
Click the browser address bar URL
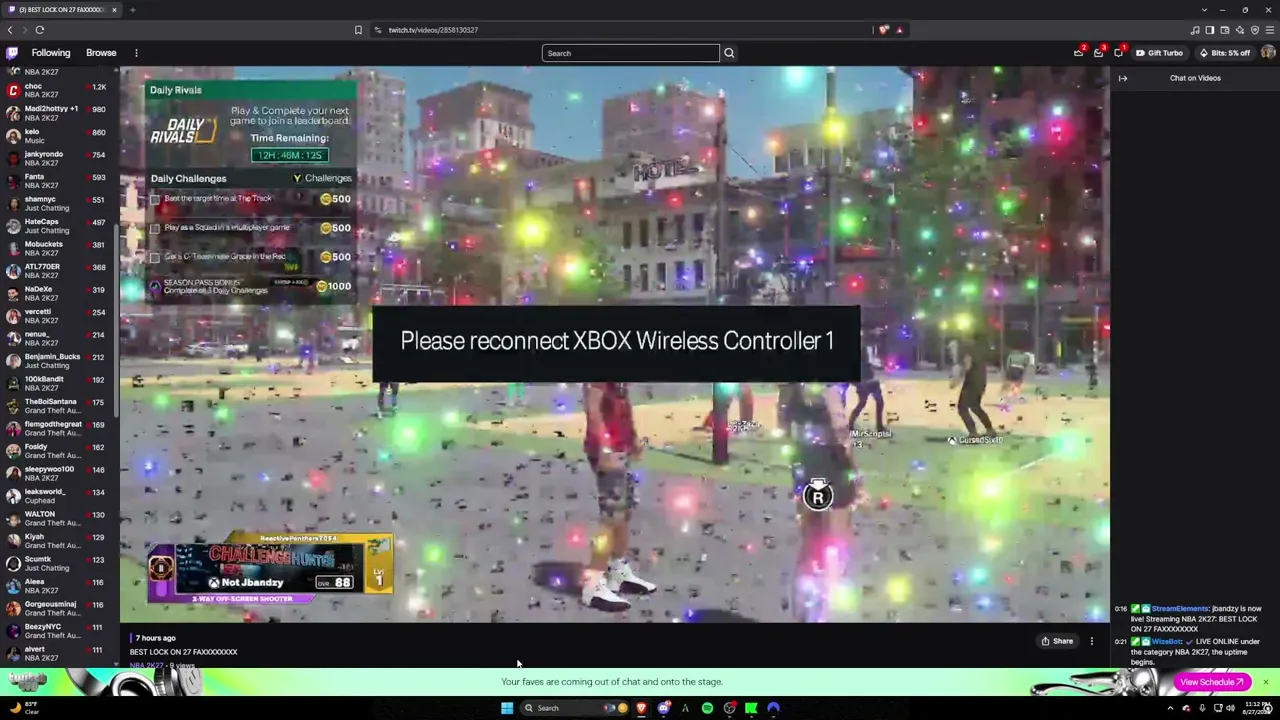[x=433, y=30]
